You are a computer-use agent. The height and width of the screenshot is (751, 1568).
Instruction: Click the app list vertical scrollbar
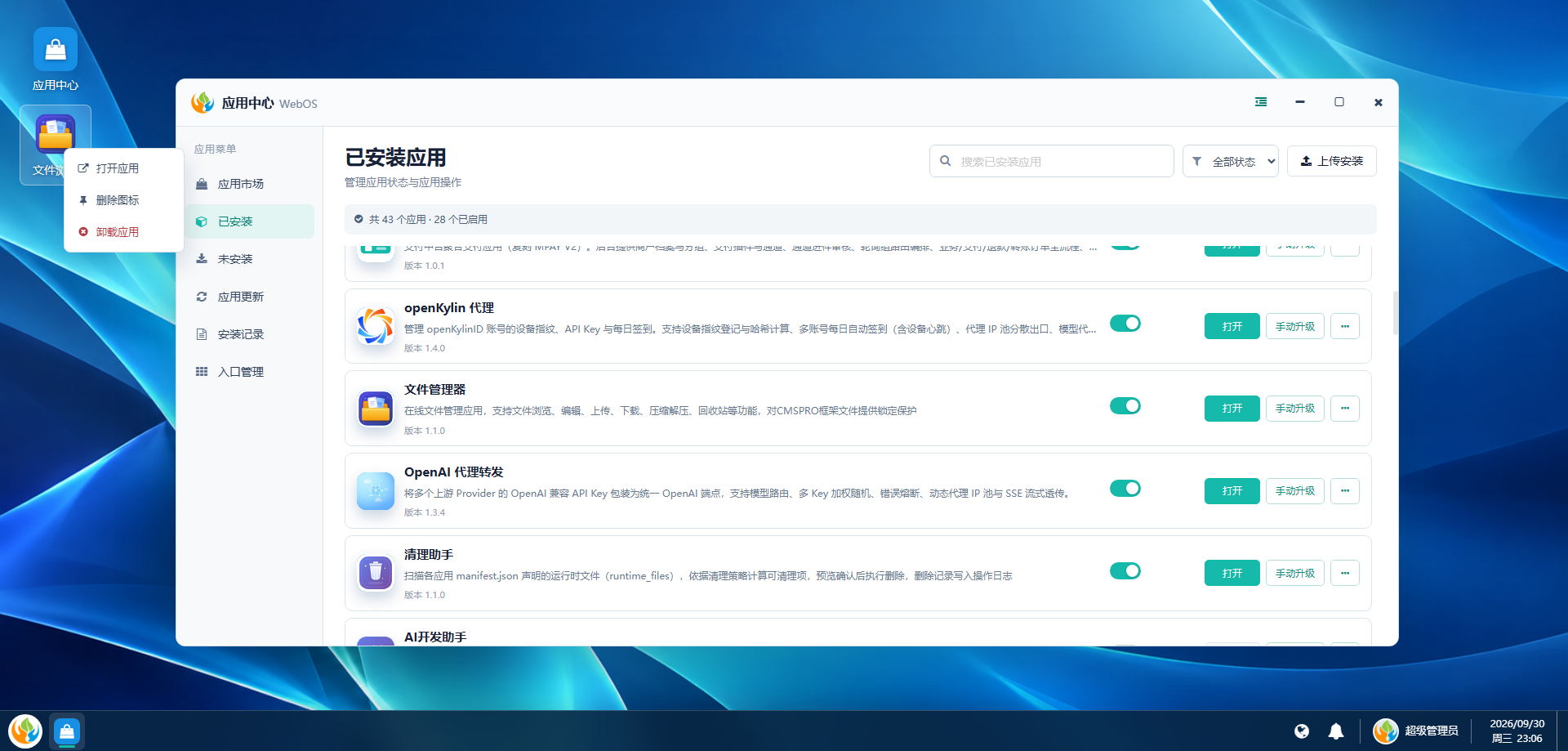pos(1395,313)
